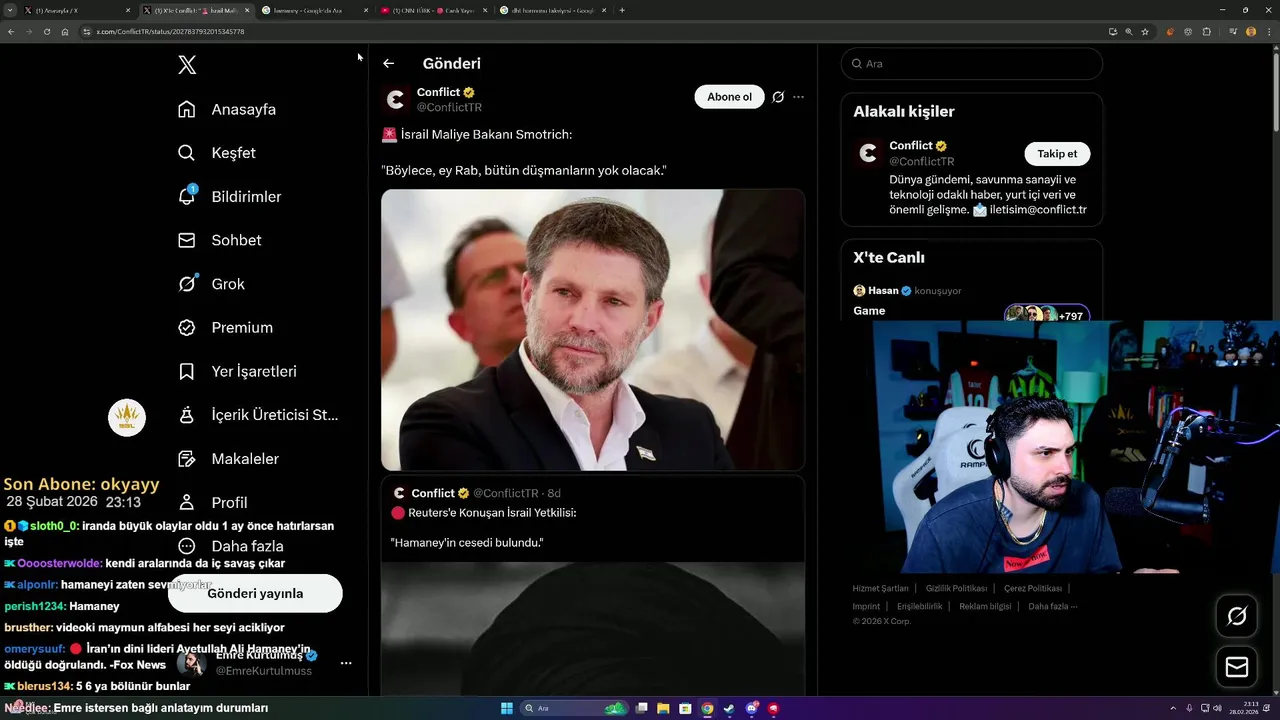This screenshot has height=720, width=1280.
Task: Open Daha fazla more menu
Action: click(230, 546)
